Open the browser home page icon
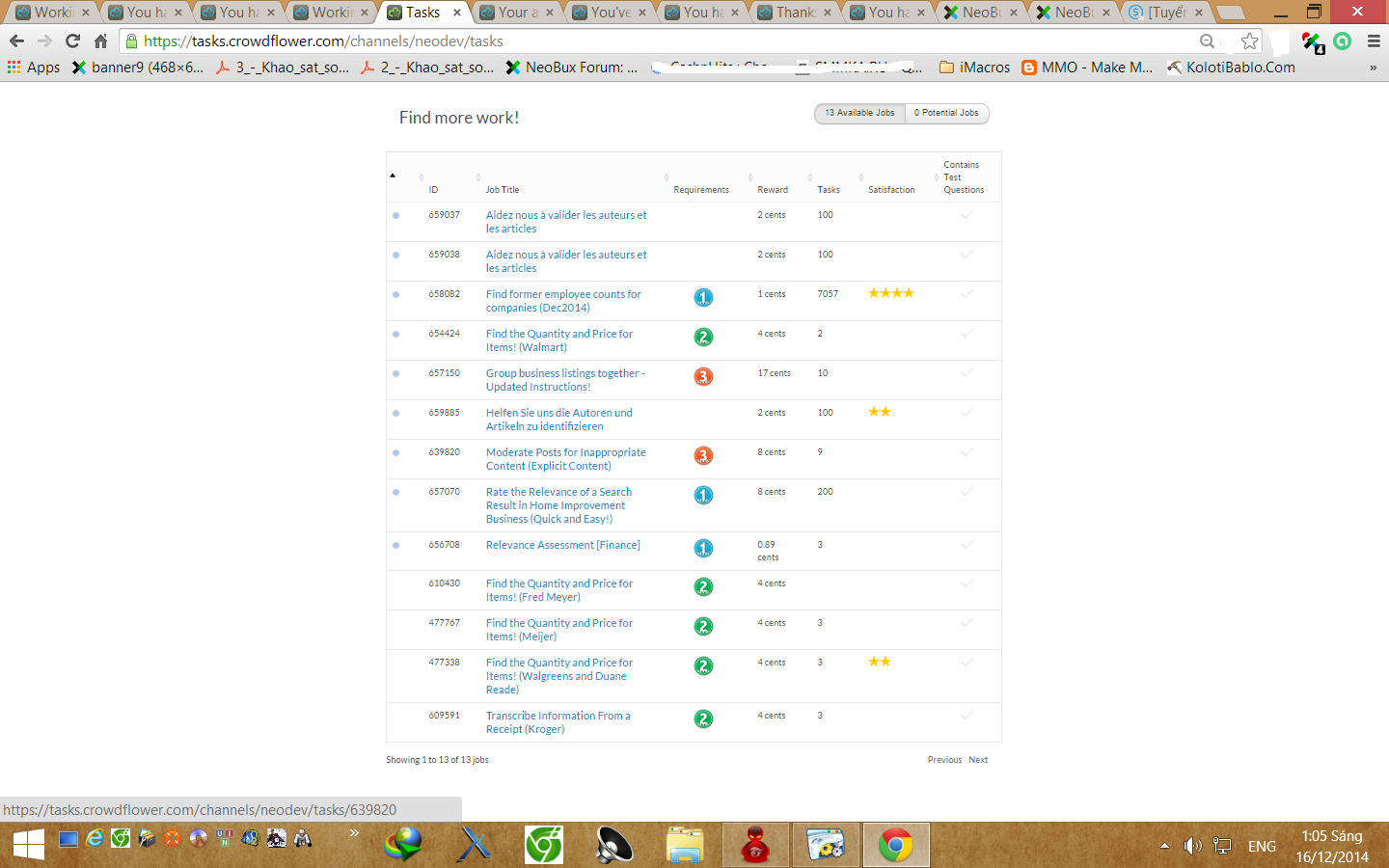The width and height of the screenshot is (1389, 868). pyautogui.click(x=100, y=41)
